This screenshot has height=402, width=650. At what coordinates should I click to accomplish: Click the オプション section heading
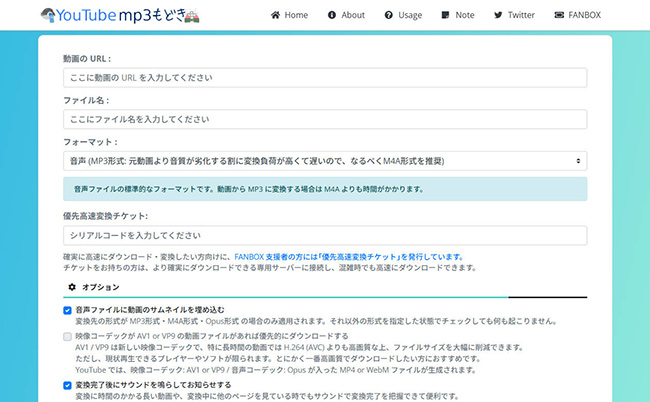point(94,287)
